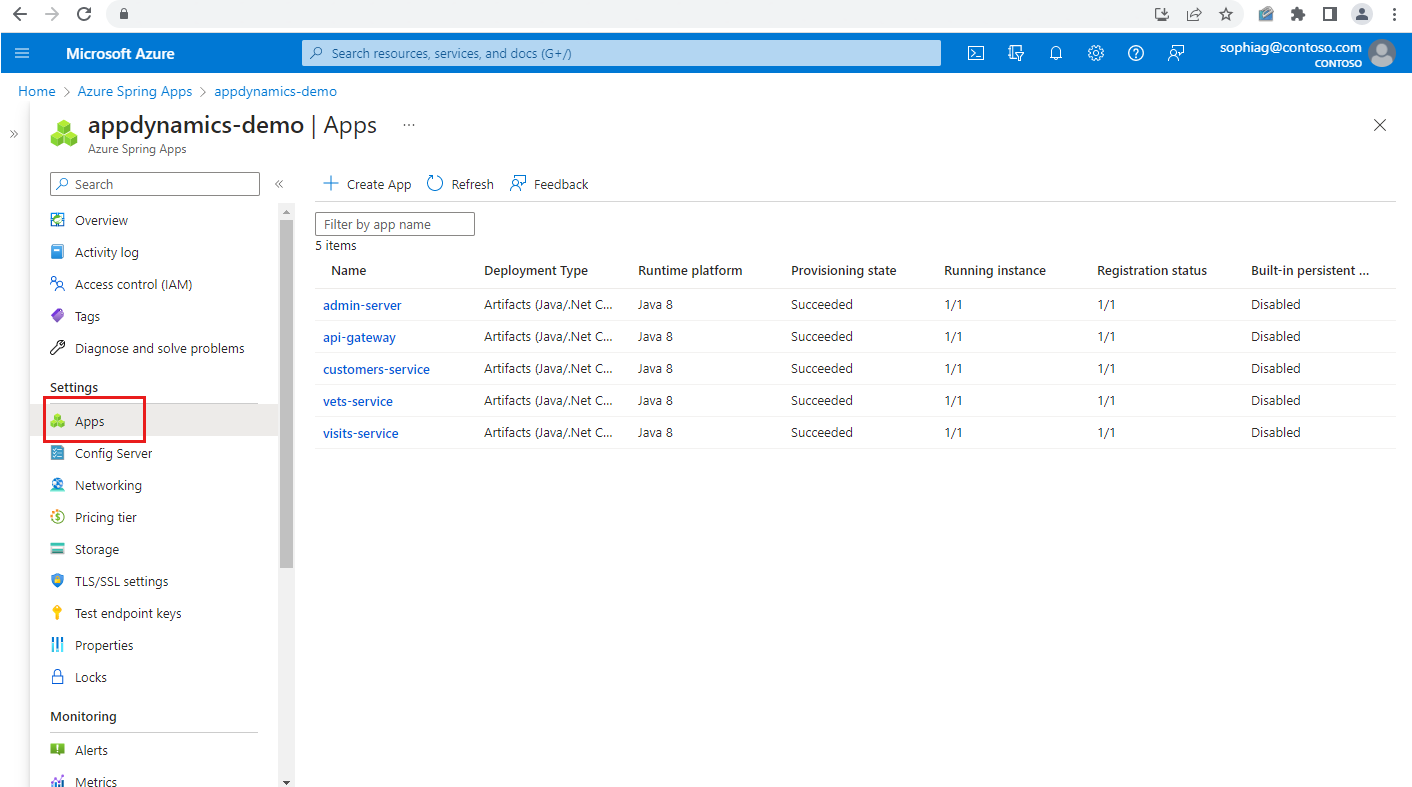The image size is (1412, 787).
Task: Click the Create App button
Action: point(367,184)
